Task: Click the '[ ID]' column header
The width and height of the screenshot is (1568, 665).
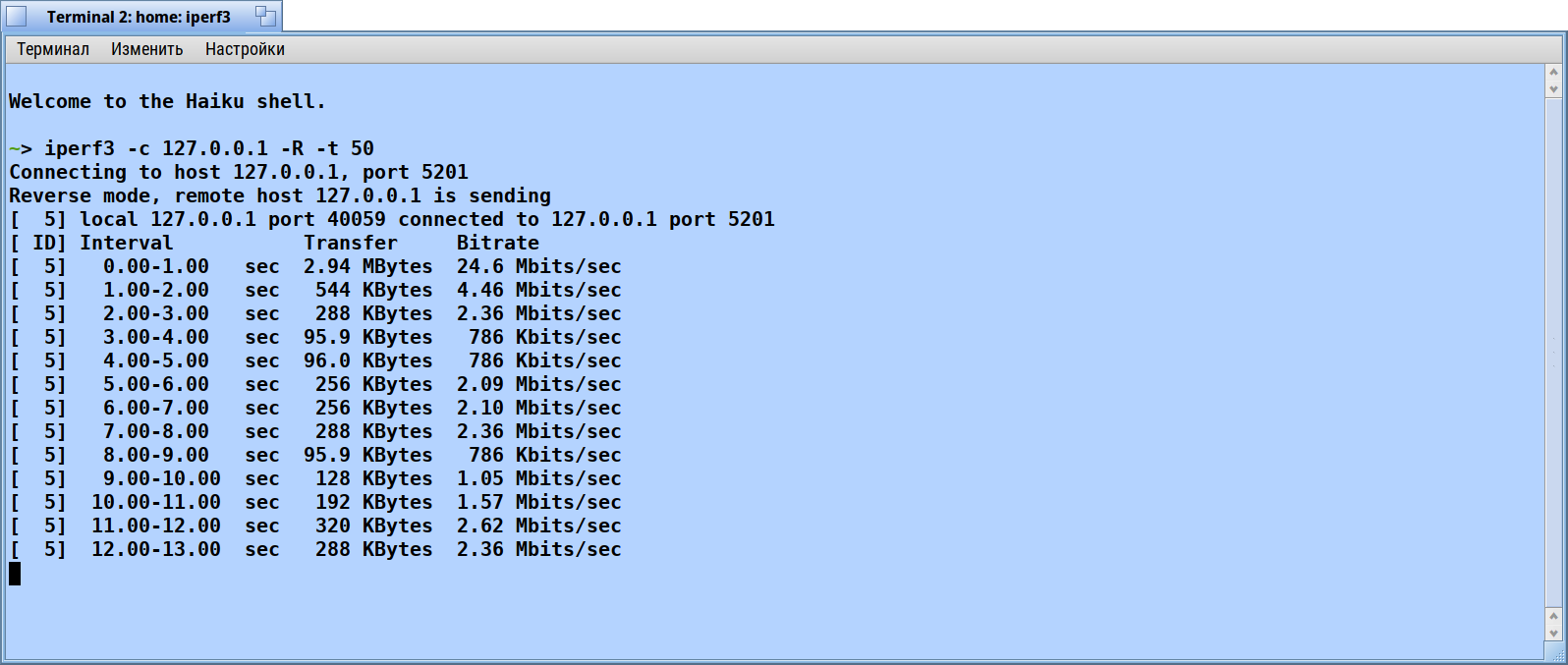Action: point(38,243)
